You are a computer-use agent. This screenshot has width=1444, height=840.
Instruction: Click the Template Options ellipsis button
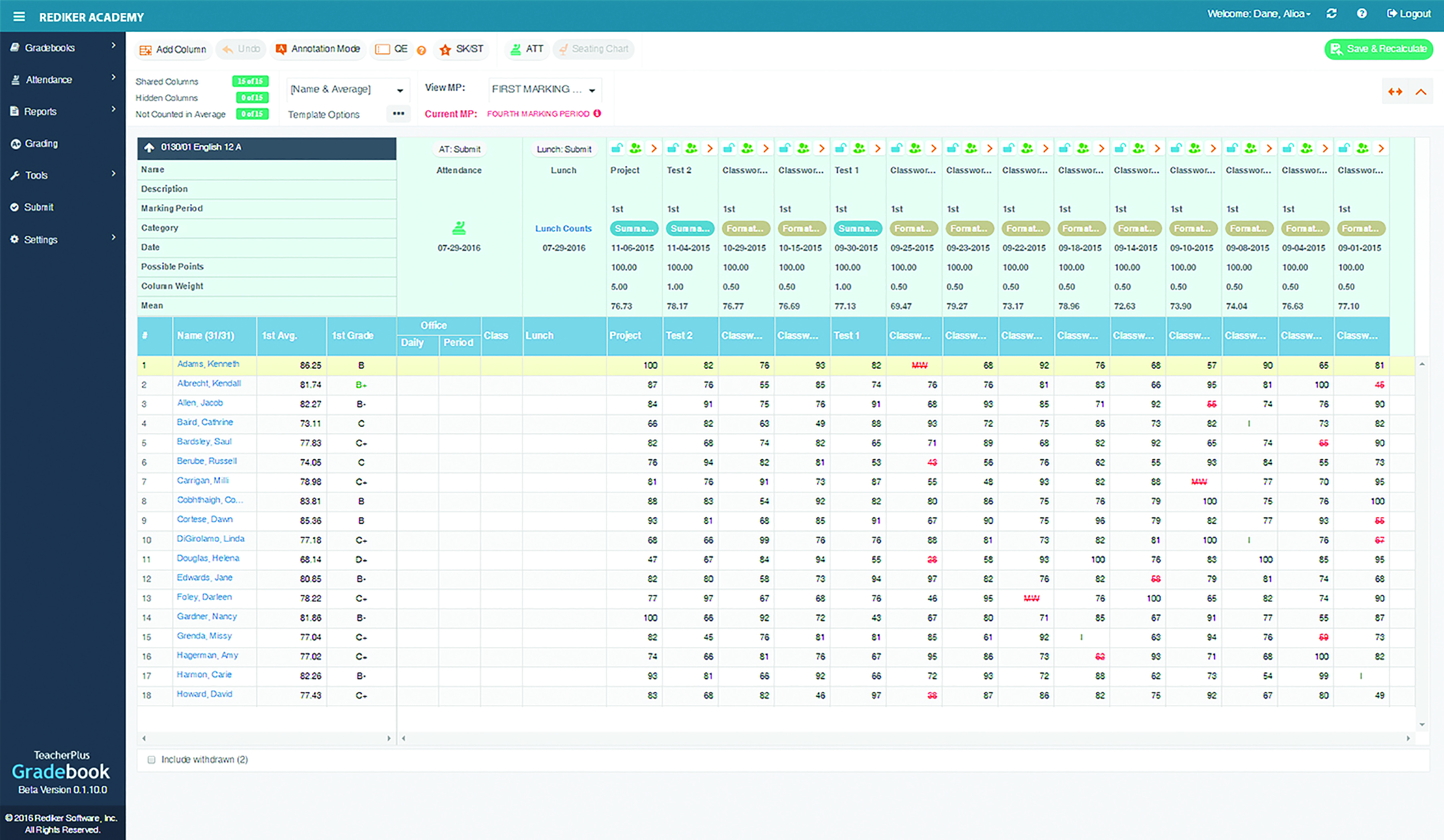(398, 114)
